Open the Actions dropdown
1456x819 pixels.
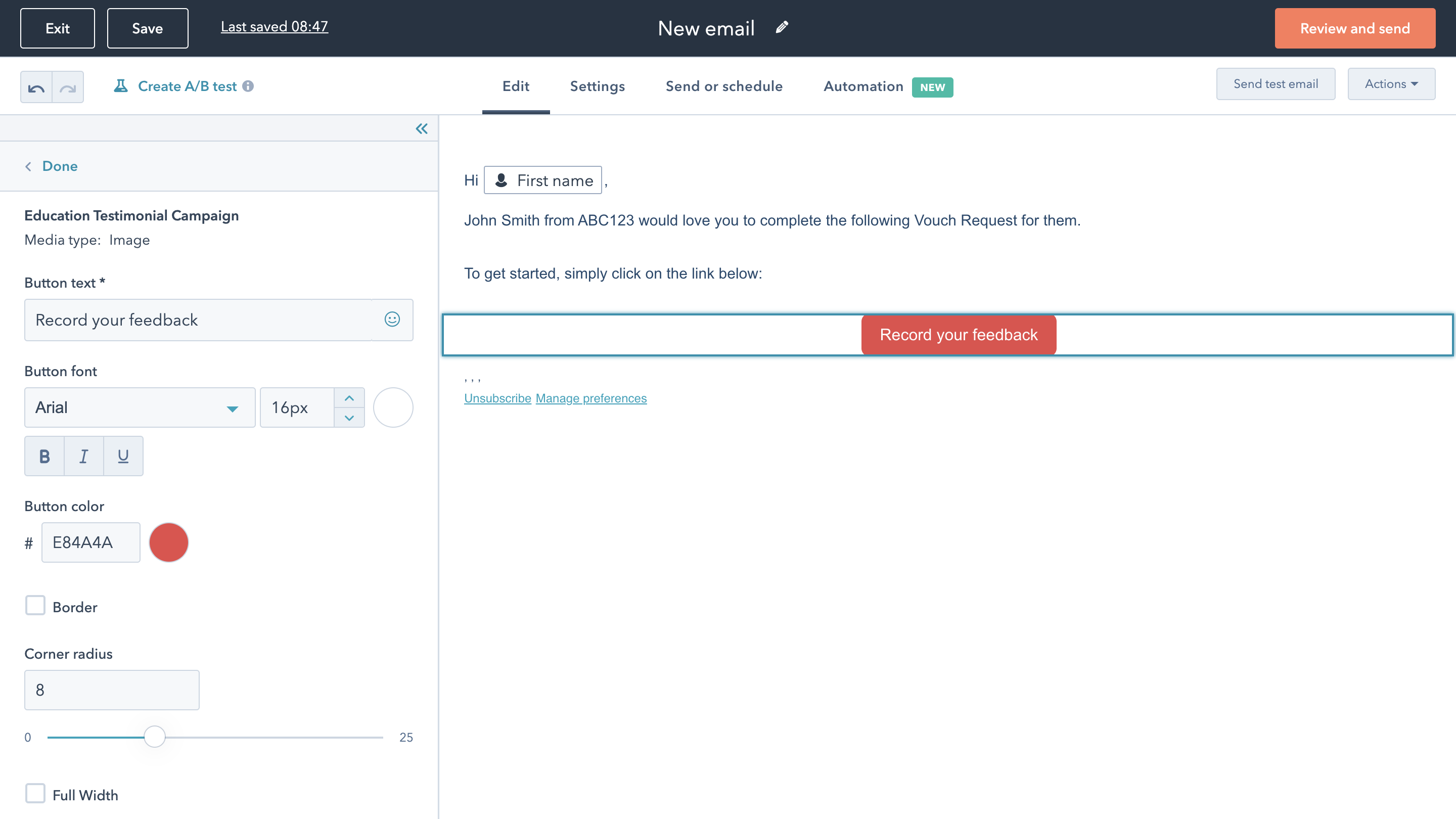(1391, 83)
